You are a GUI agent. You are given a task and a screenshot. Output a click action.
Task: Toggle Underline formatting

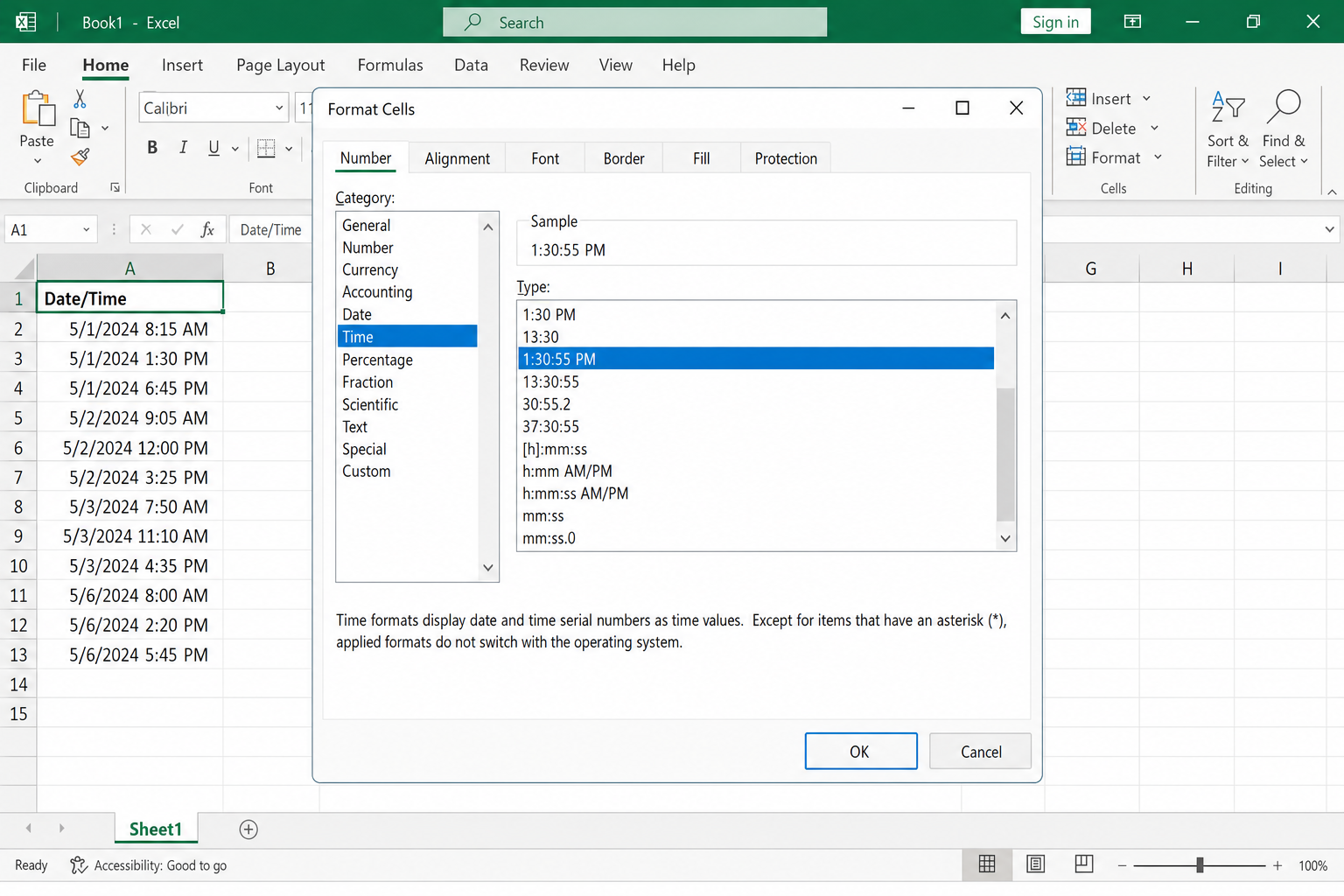click(213, 148)
